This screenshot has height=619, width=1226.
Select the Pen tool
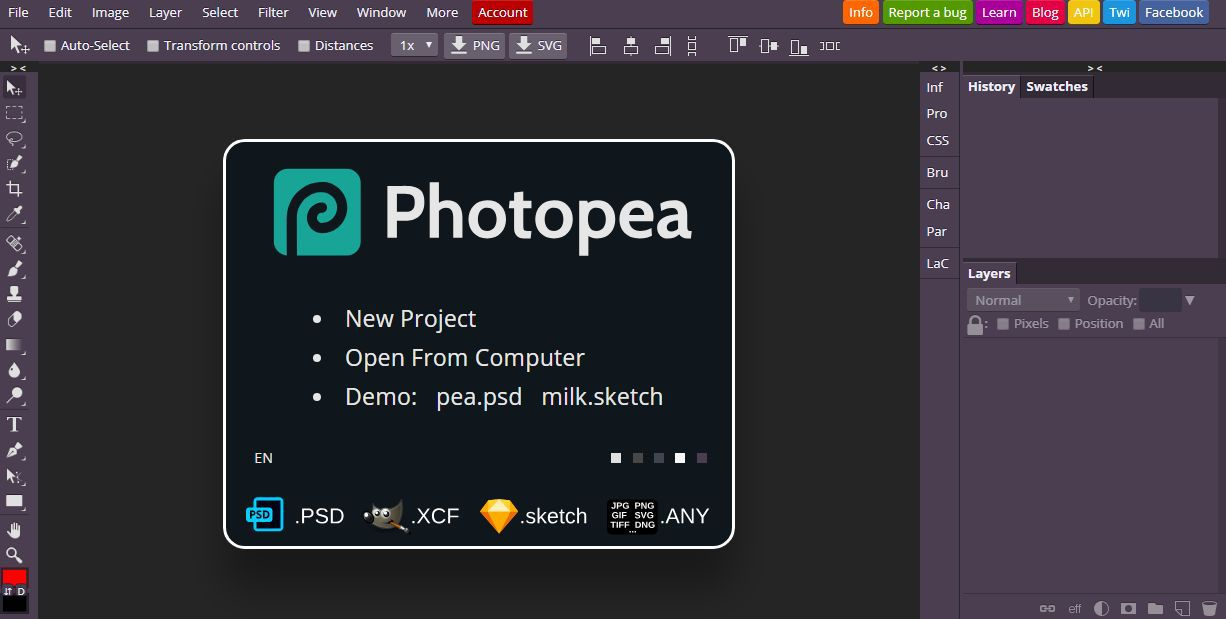click(x=15, y=451)
